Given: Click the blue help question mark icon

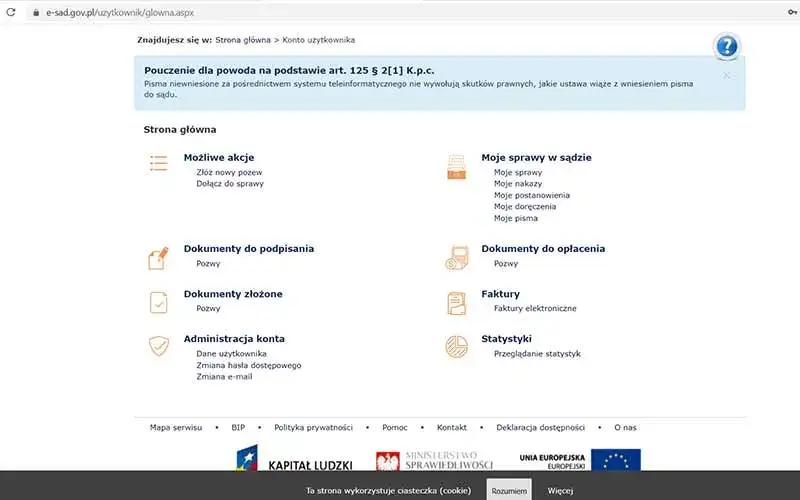Looking at the screenshot, I should 727,46.
